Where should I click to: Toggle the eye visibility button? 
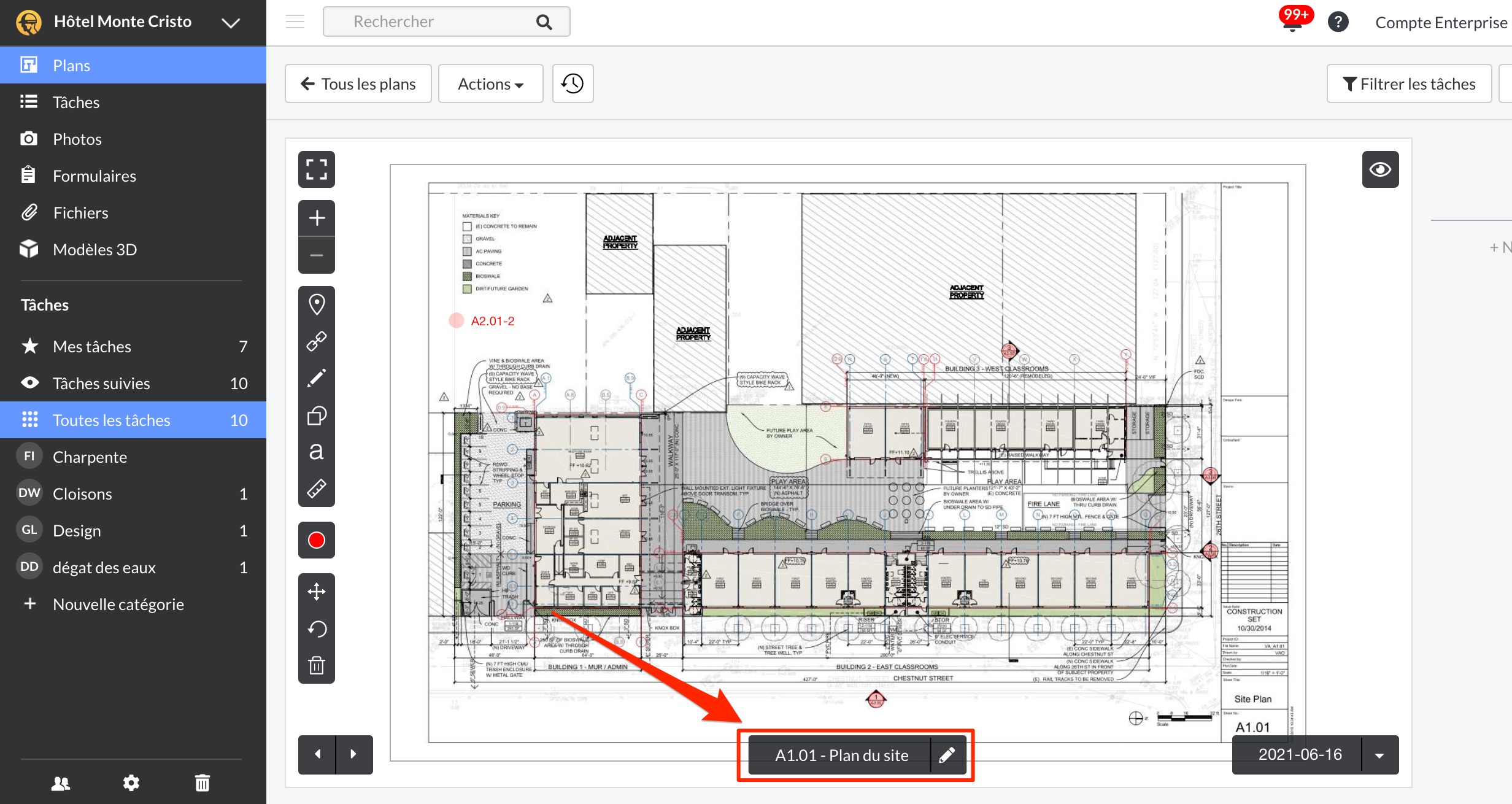tap(1380, 169)
